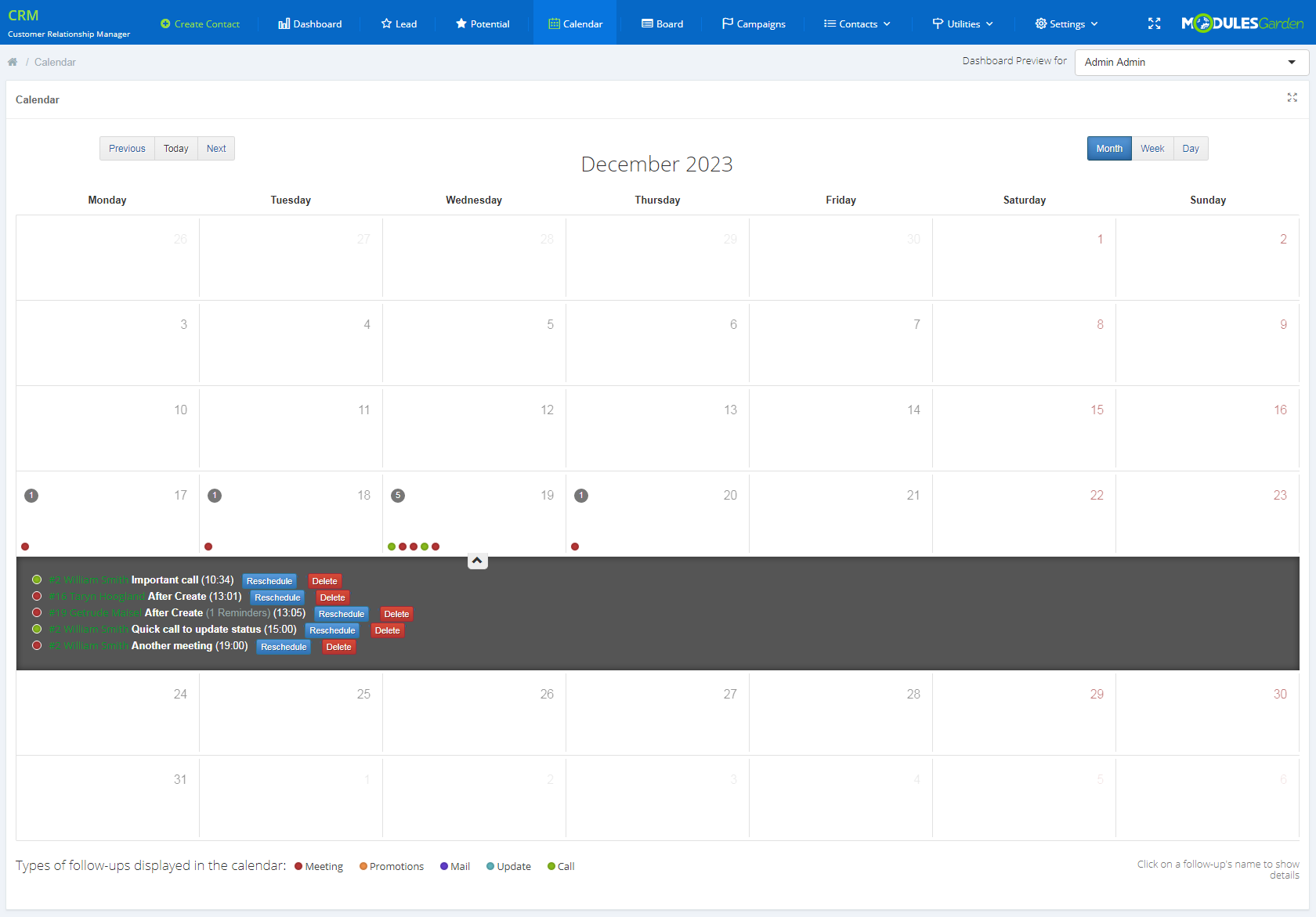
Task: Reschedule the Quick call to update status follow-up
Action: click(332, 630)
